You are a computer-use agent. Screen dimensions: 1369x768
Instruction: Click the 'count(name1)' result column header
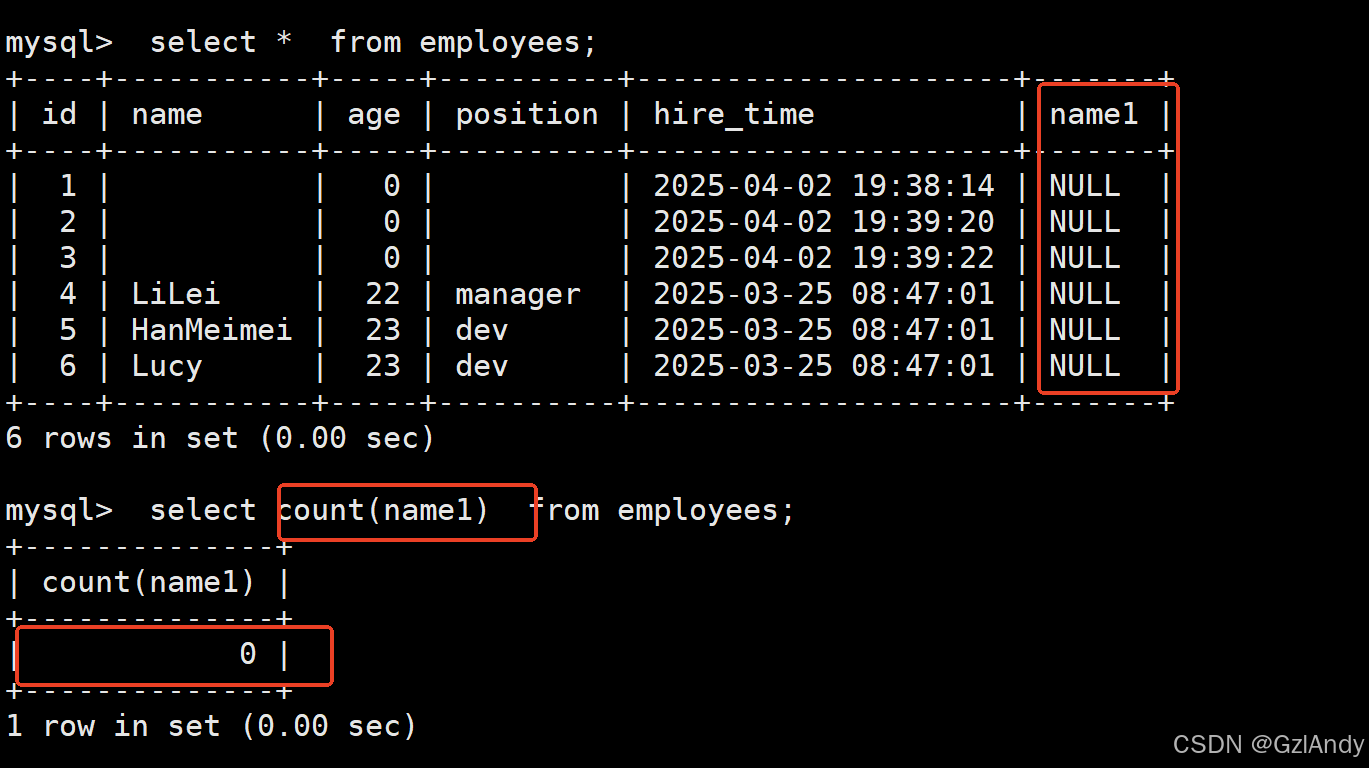click(149, 583)
